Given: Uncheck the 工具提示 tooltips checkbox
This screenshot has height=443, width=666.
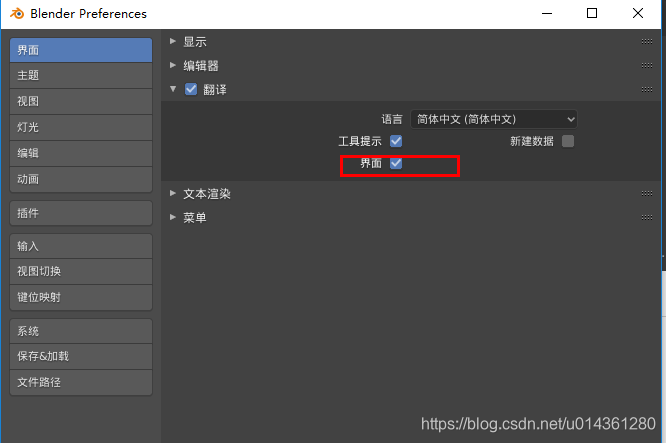Looking at the screenshot, I should (x=396, y=141).
